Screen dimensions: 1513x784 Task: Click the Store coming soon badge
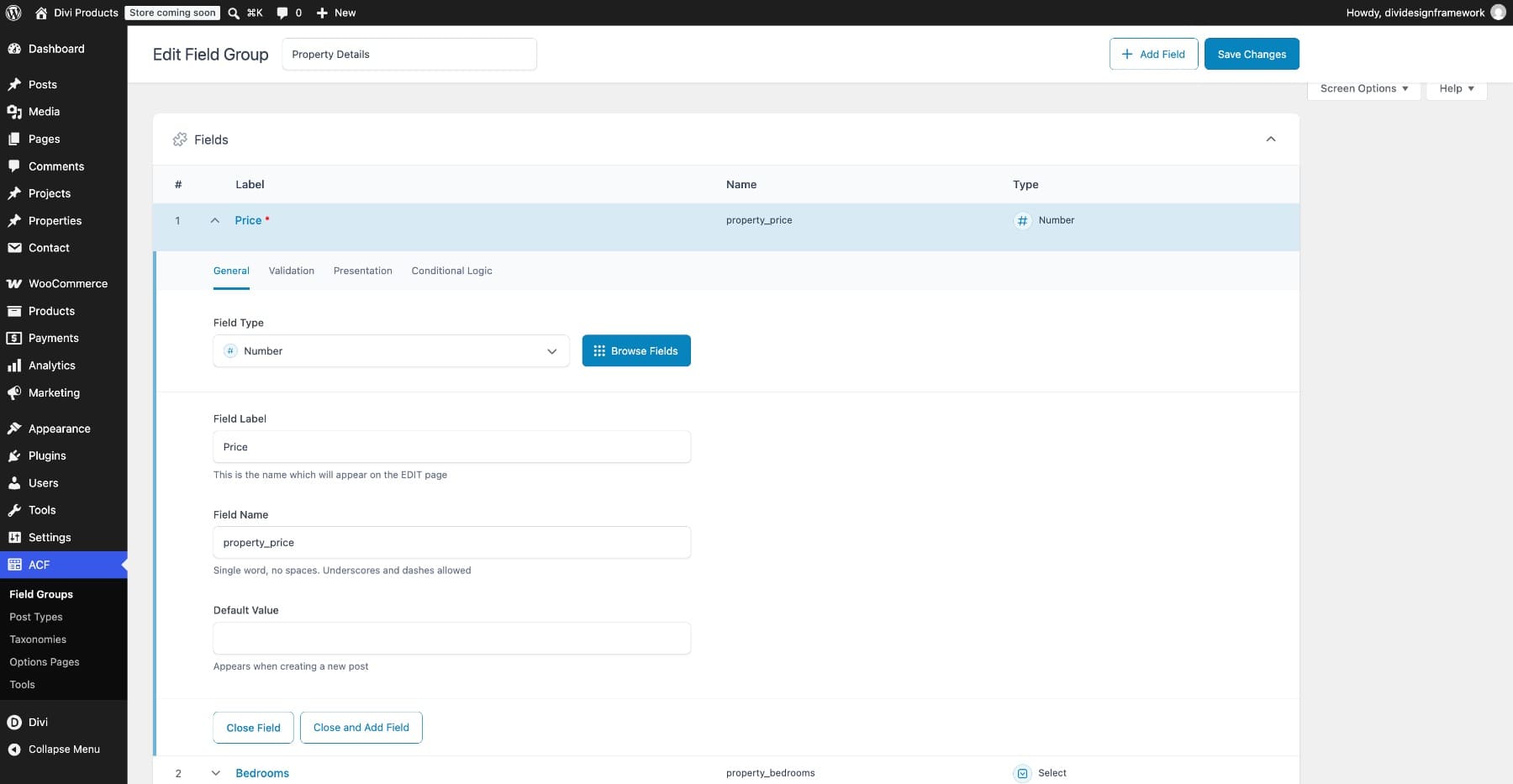(172, 13)
